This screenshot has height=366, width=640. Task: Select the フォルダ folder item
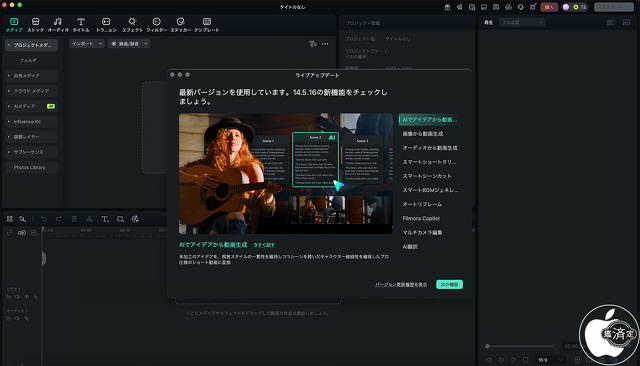click(28, 60)
